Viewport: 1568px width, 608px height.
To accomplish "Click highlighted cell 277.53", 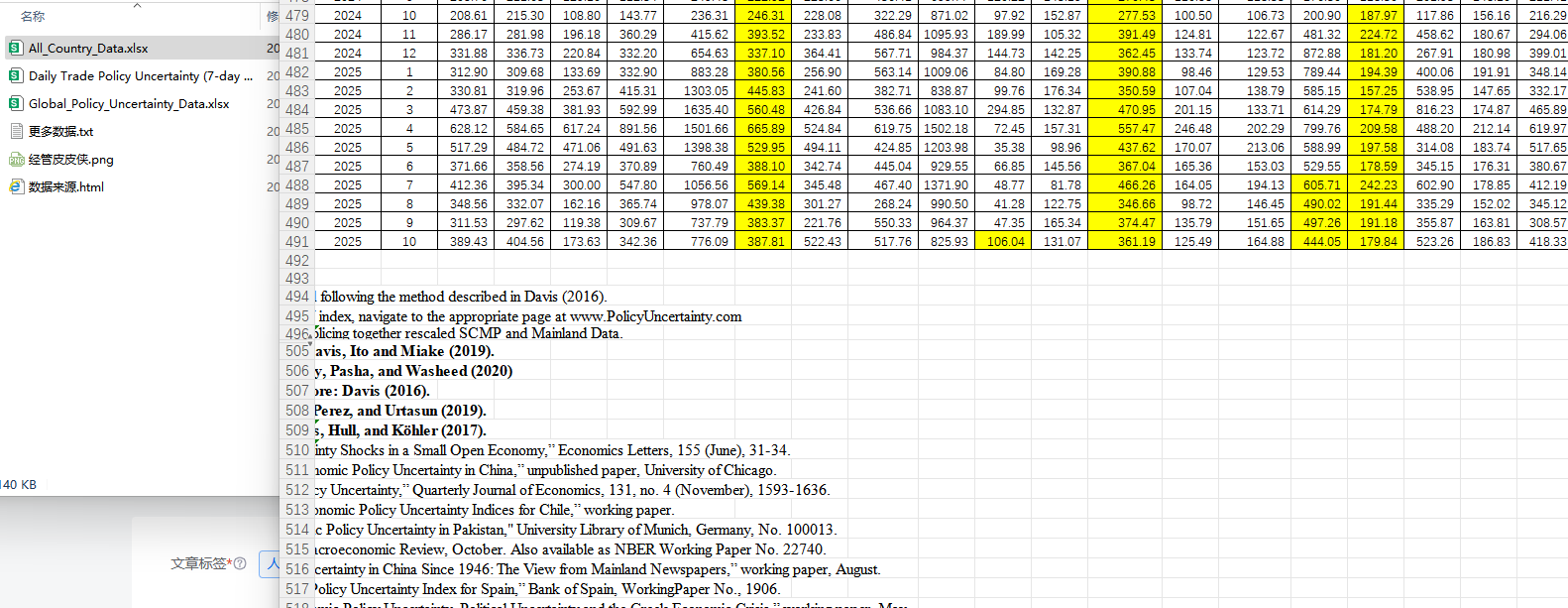I will click(x=1125, y=16).
